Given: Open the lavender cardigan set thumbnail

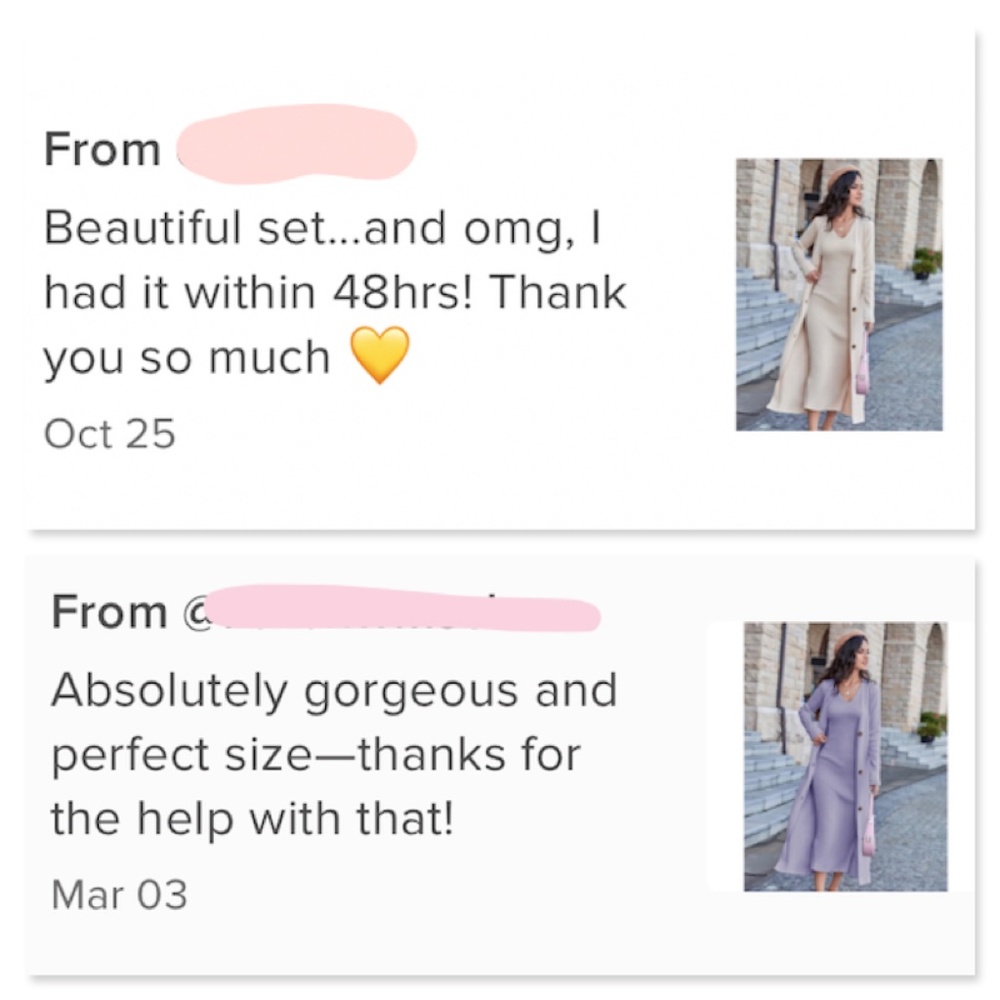Looking at the screenshot, I should point(846,756).
